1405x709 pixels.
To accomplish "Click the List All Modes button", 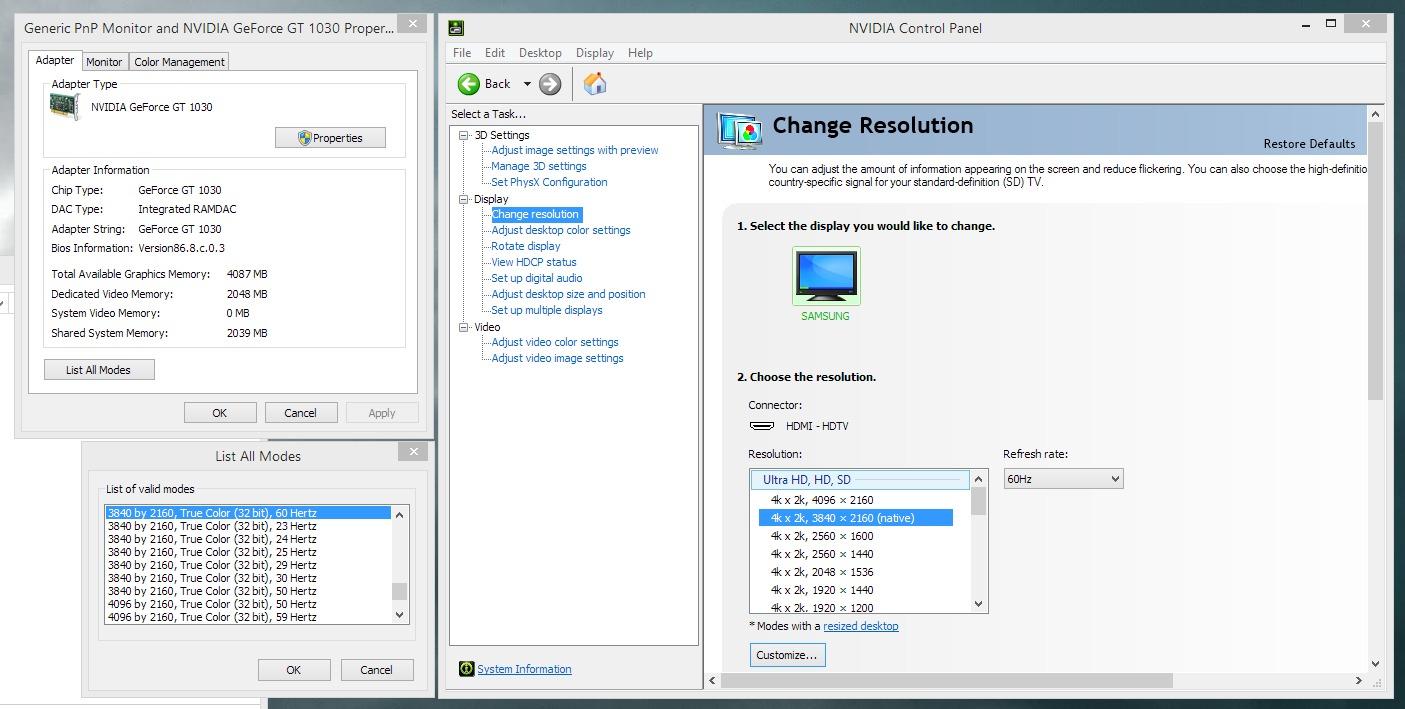I will pos(98,370).
